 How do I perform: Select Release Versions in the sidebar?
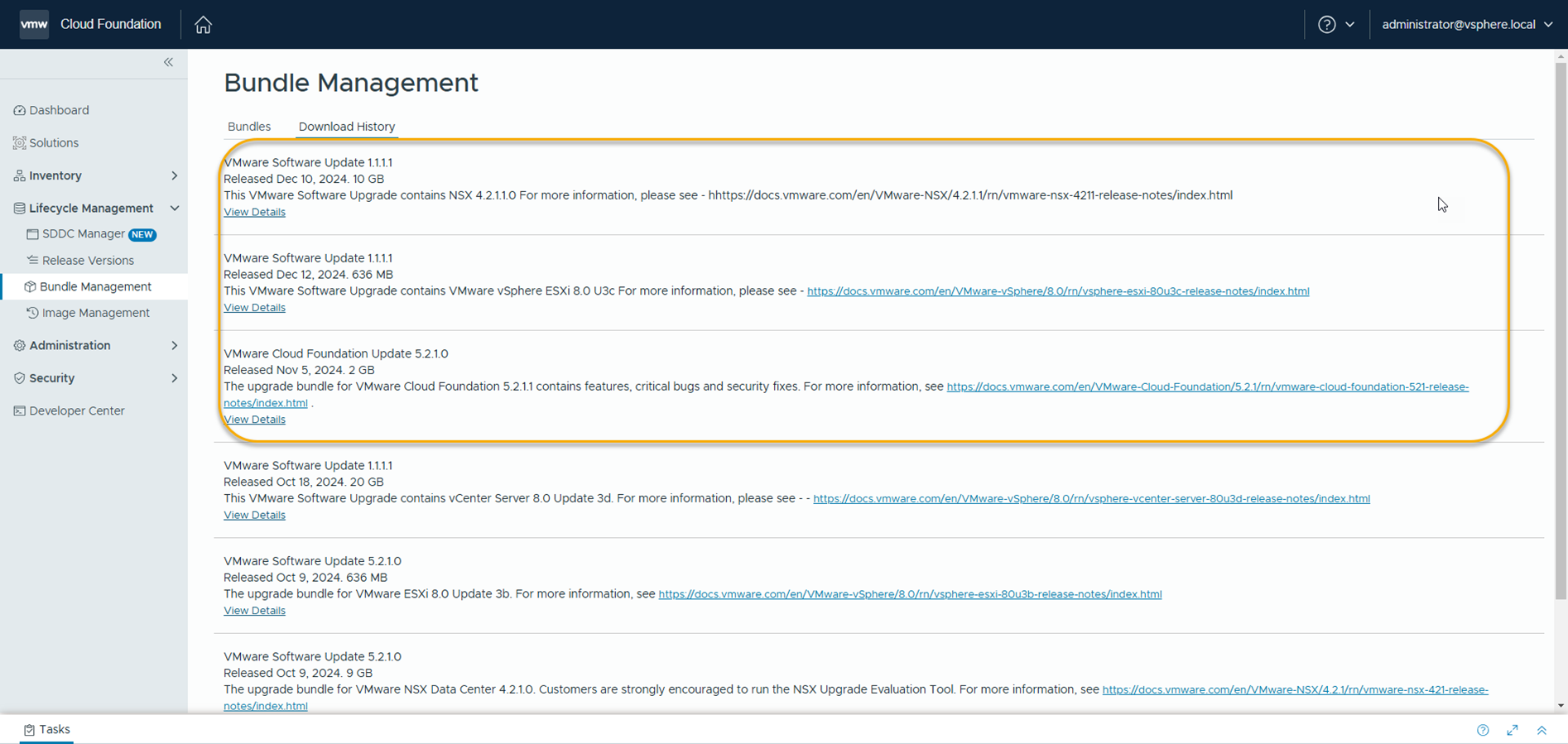point(88,261)
